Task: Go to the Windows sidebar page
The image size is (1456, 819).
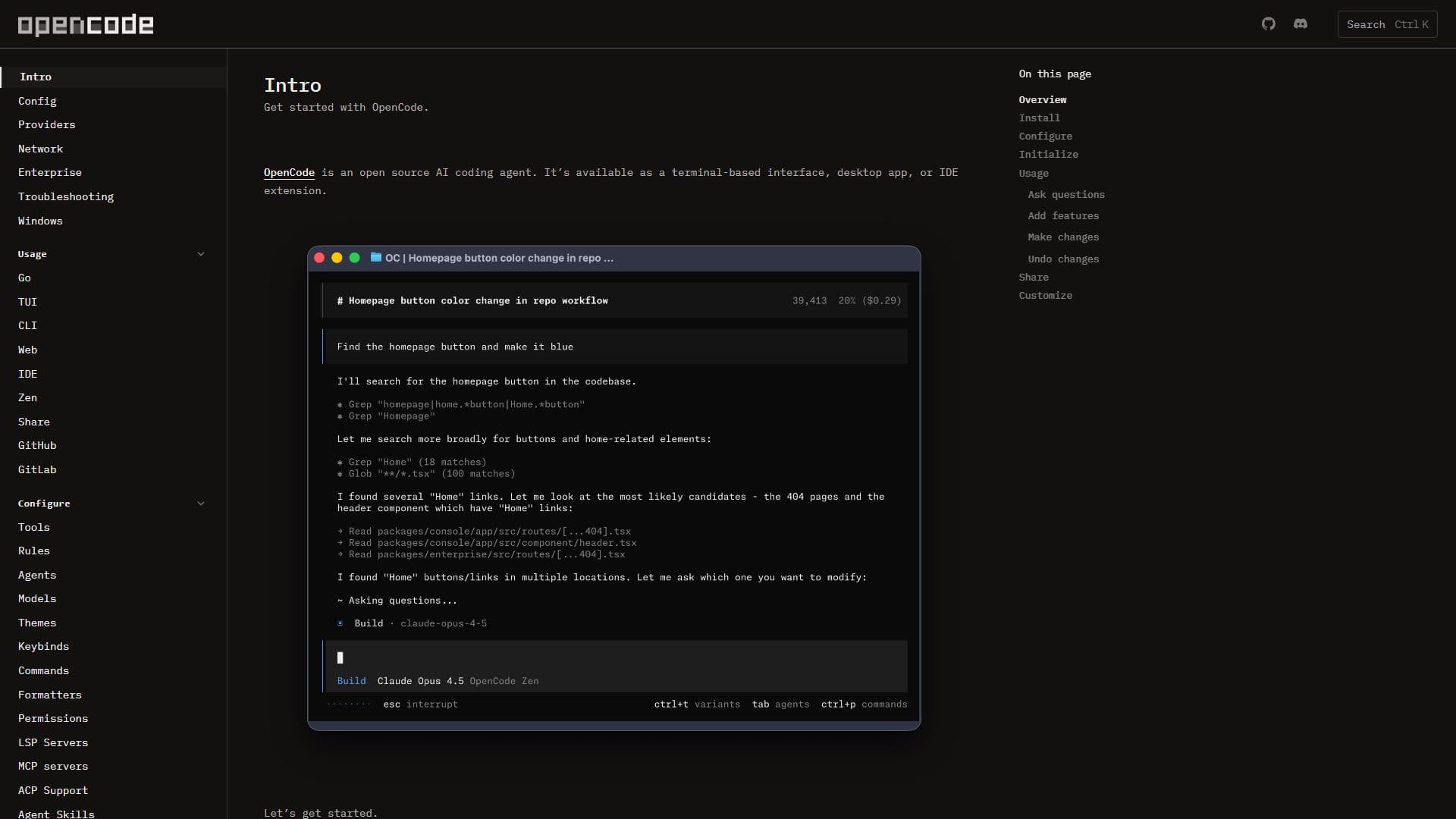Action: click(x=40, y=221)
